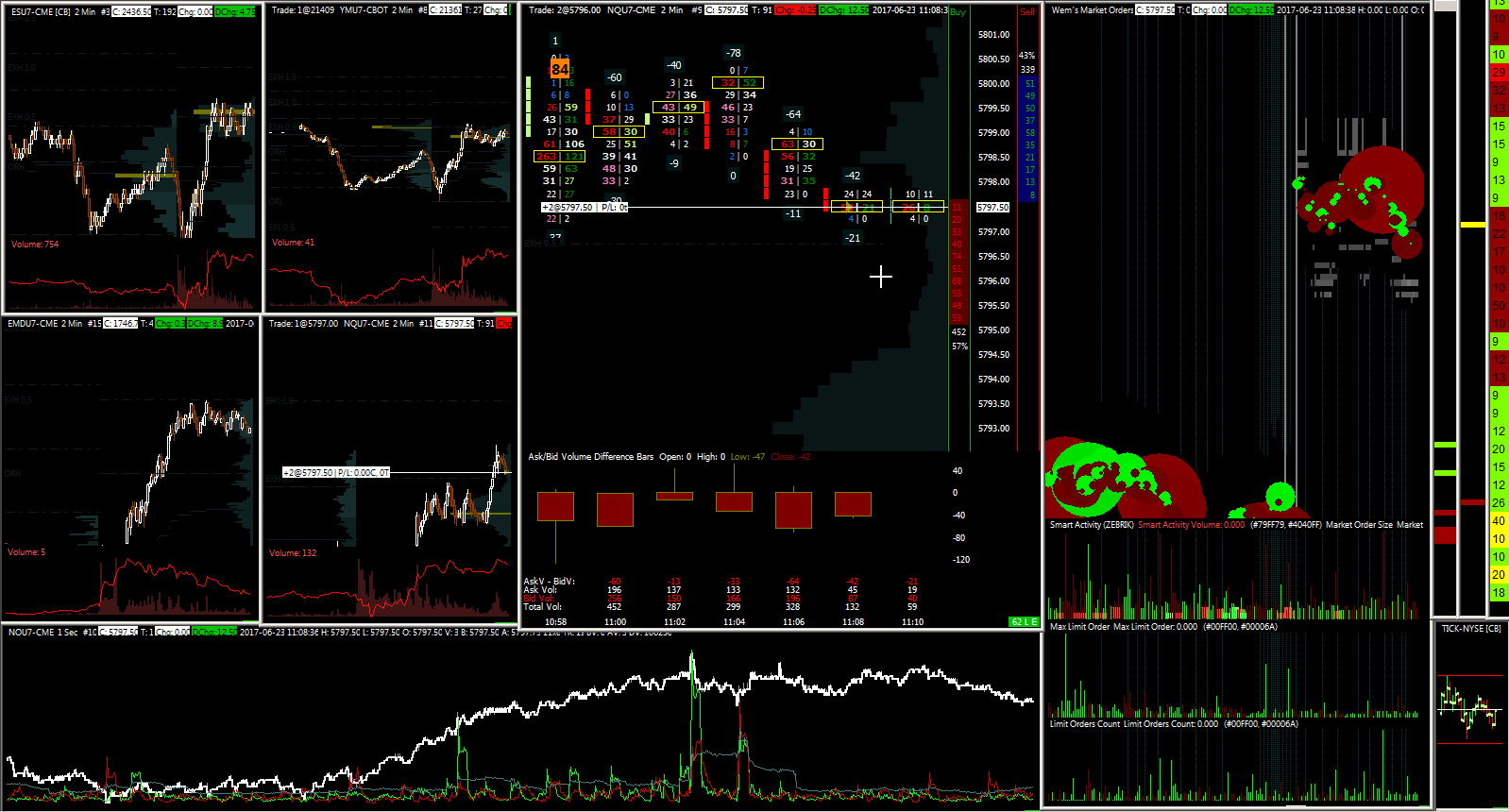Select the red Chg: -0.25 box in footprint header
The image size is (1509, 812).
[795, 10]
